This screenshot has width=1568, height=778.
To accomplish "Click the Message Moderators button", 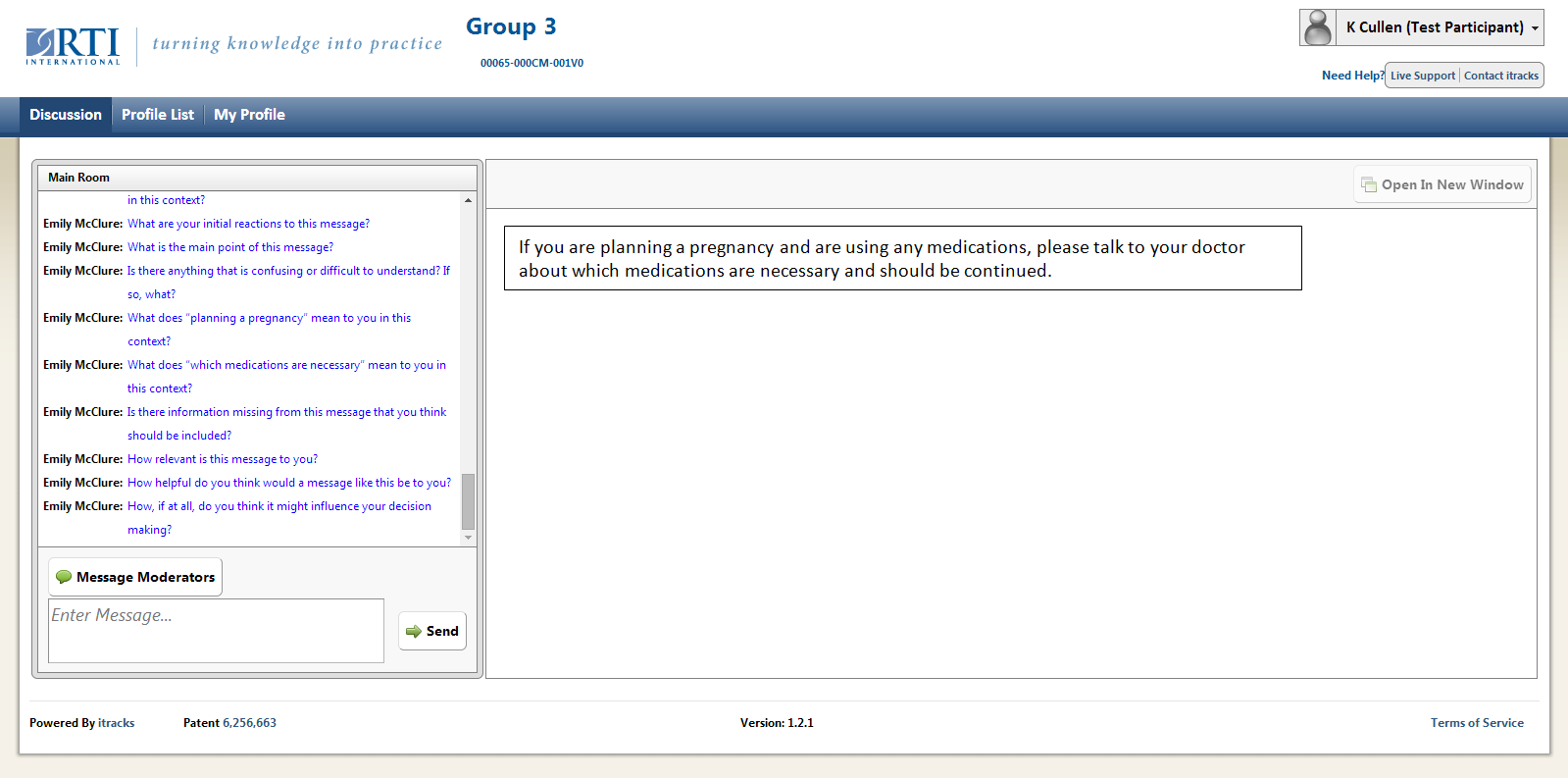I will pyautogui.click(x=135, y=577).
